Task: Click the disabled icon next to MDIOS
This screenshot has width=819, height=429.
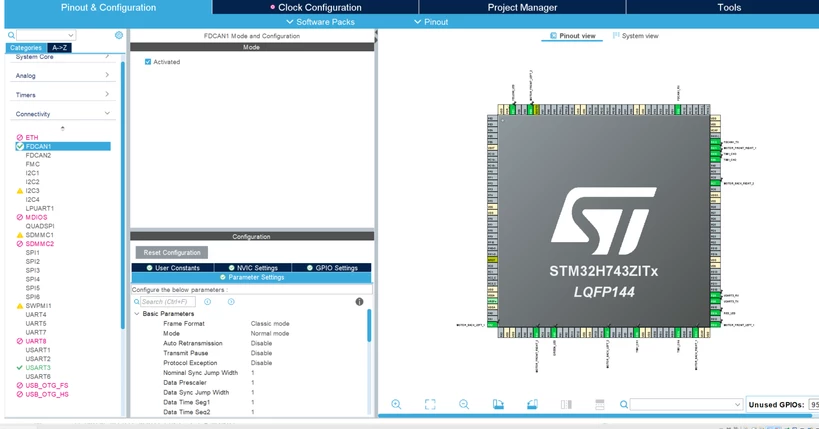Action: (20, 217)
